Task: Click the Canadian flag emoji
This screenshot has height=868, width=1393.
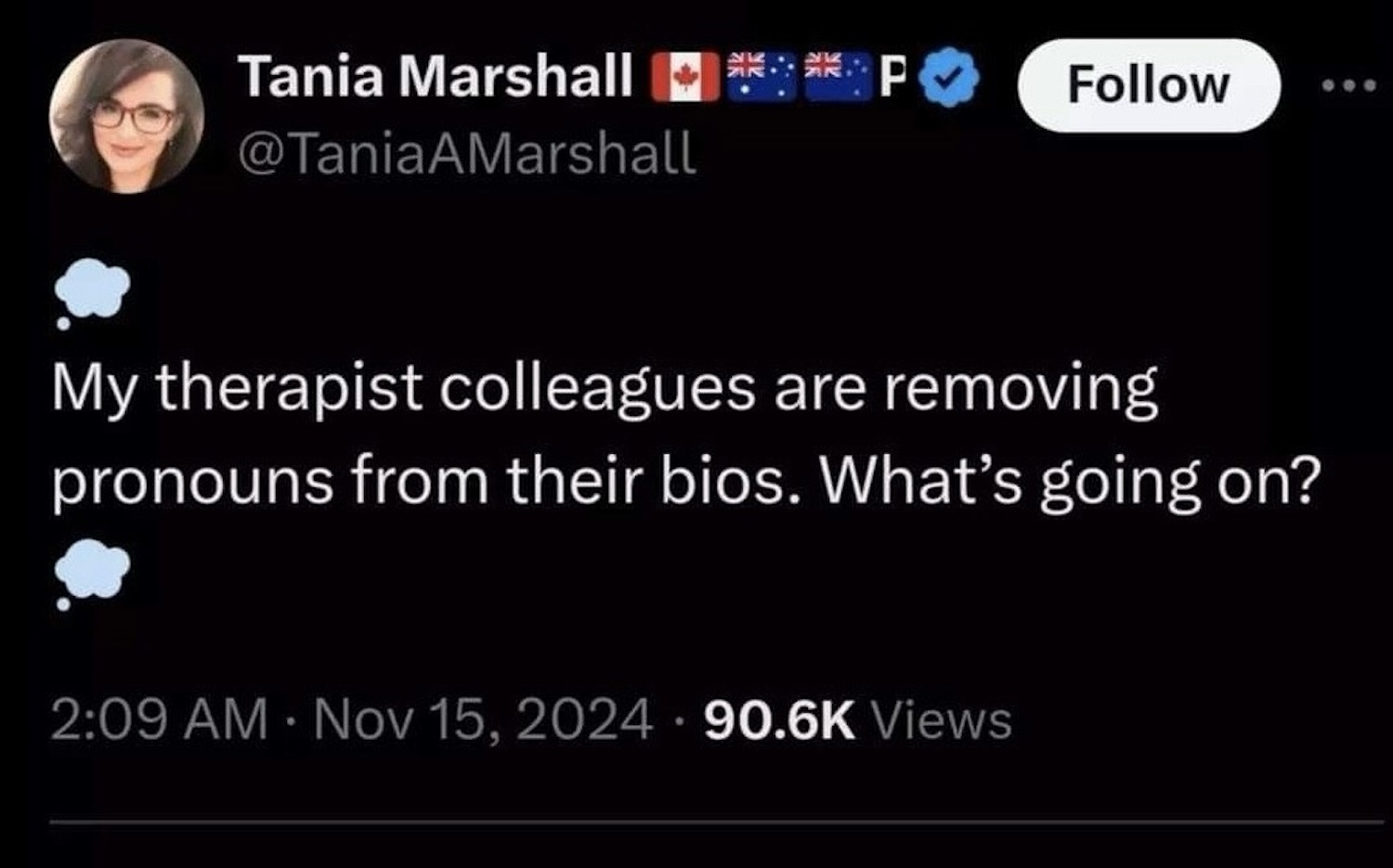Action: click(685, 77)
